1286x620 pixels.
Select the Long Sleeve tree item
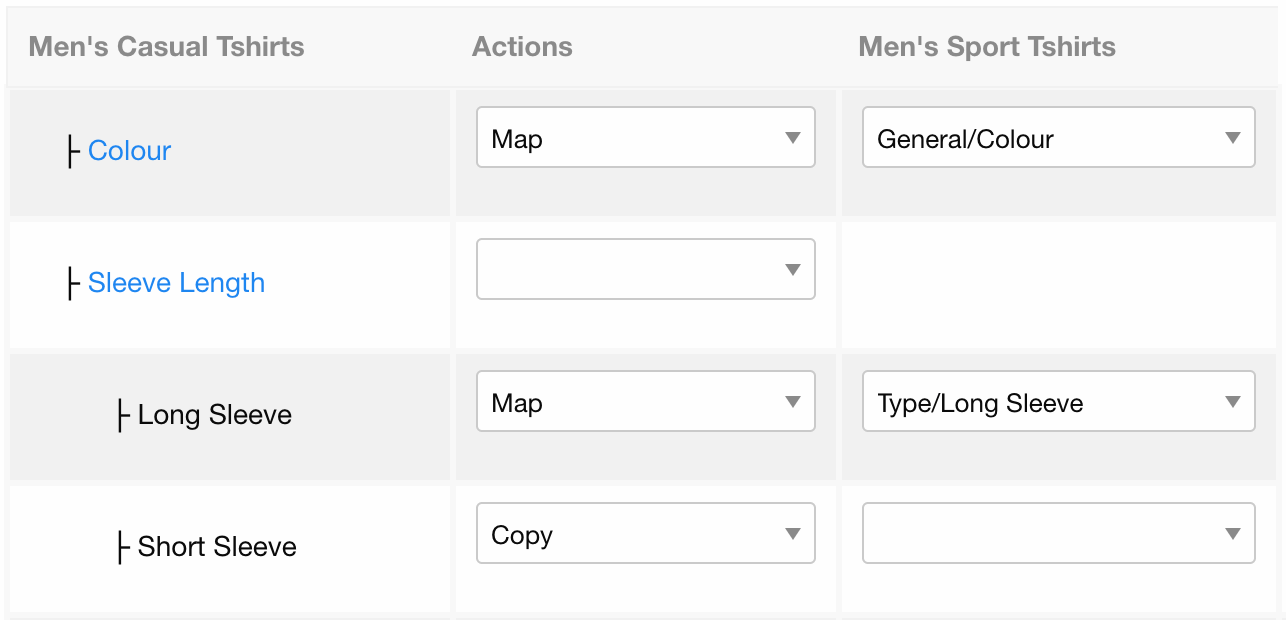pyautogui.click(x=214, y=415)
